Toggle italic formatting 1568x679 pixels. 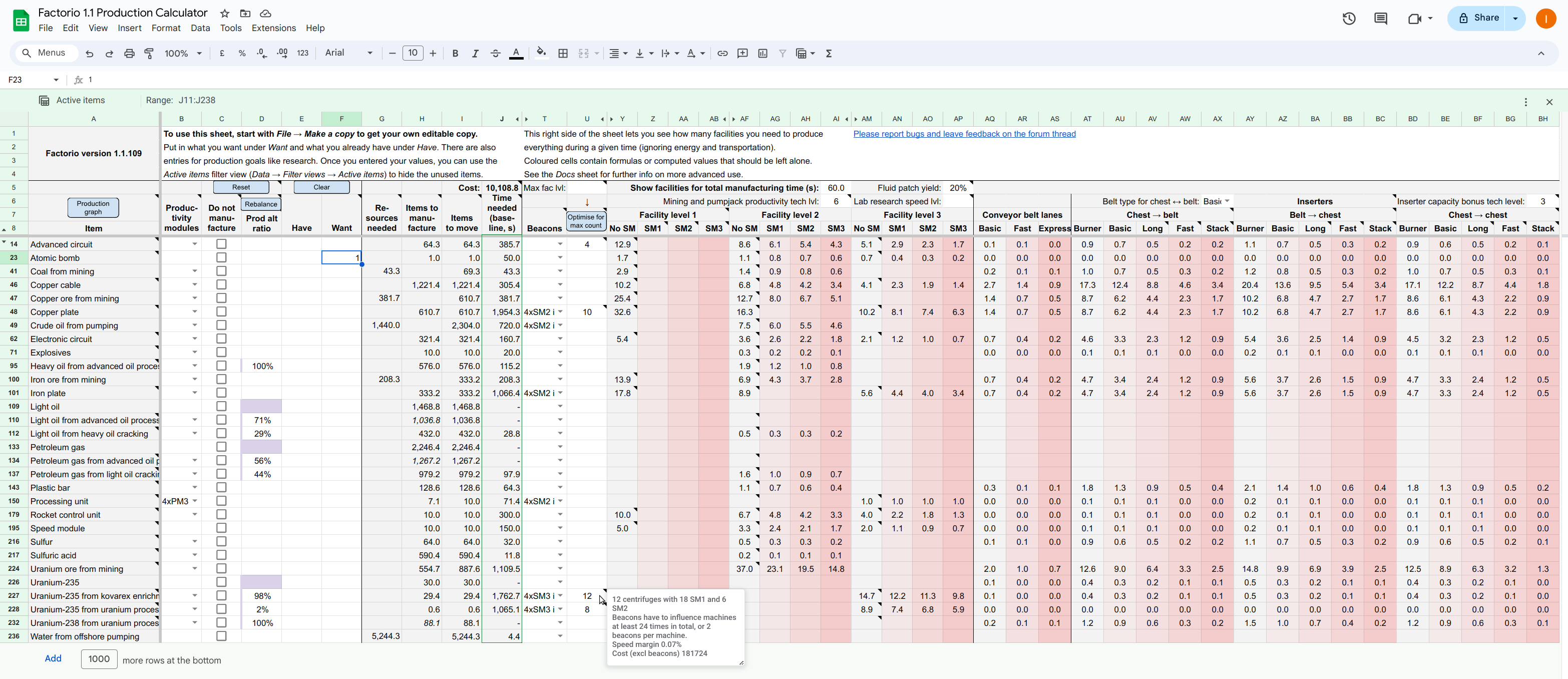476,54
